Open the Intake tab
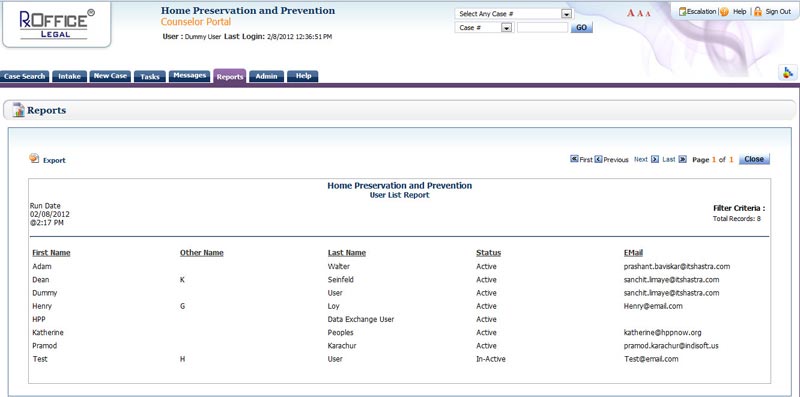 69,76
